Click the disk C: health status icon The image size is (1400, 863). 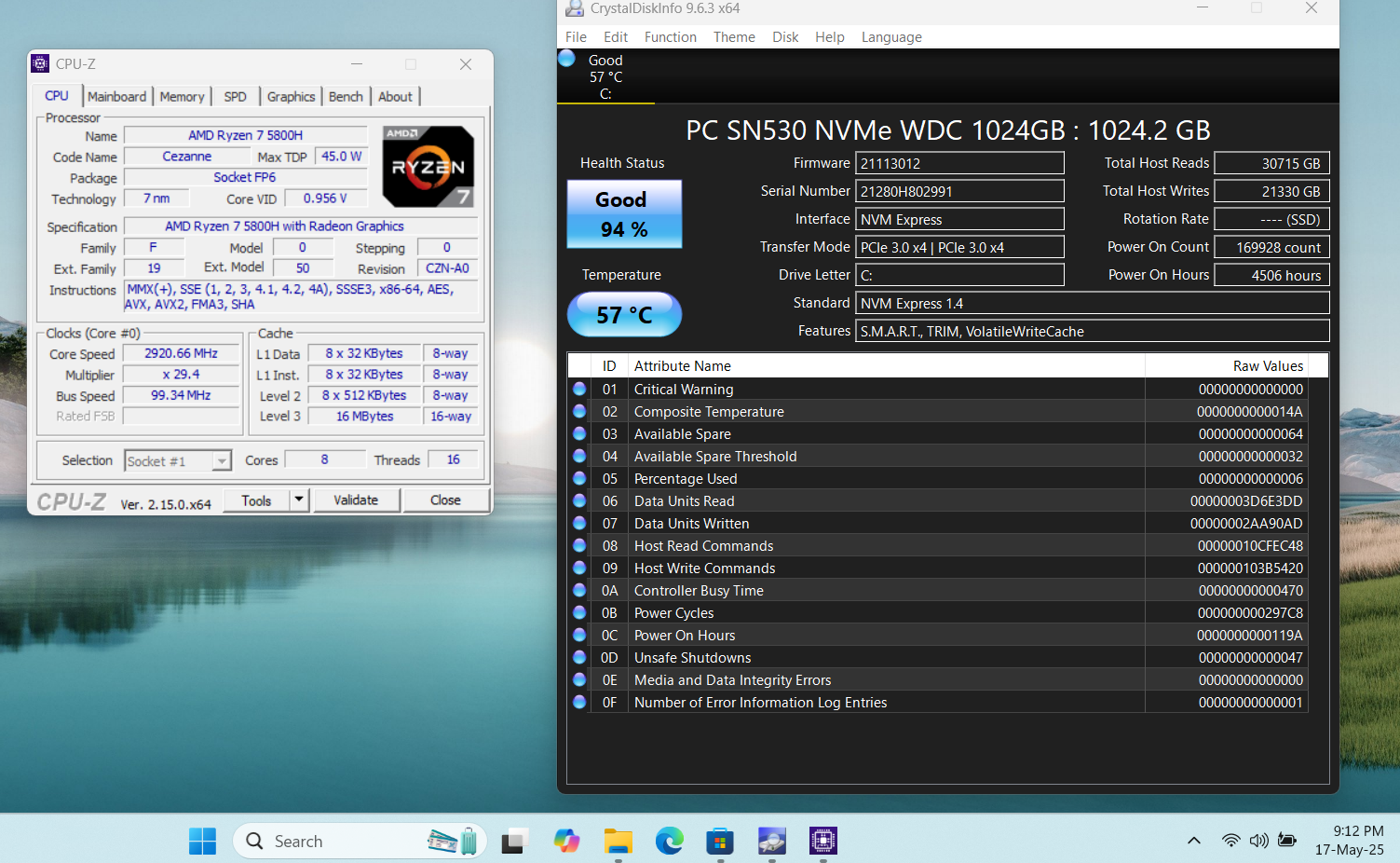click(566, 59)
